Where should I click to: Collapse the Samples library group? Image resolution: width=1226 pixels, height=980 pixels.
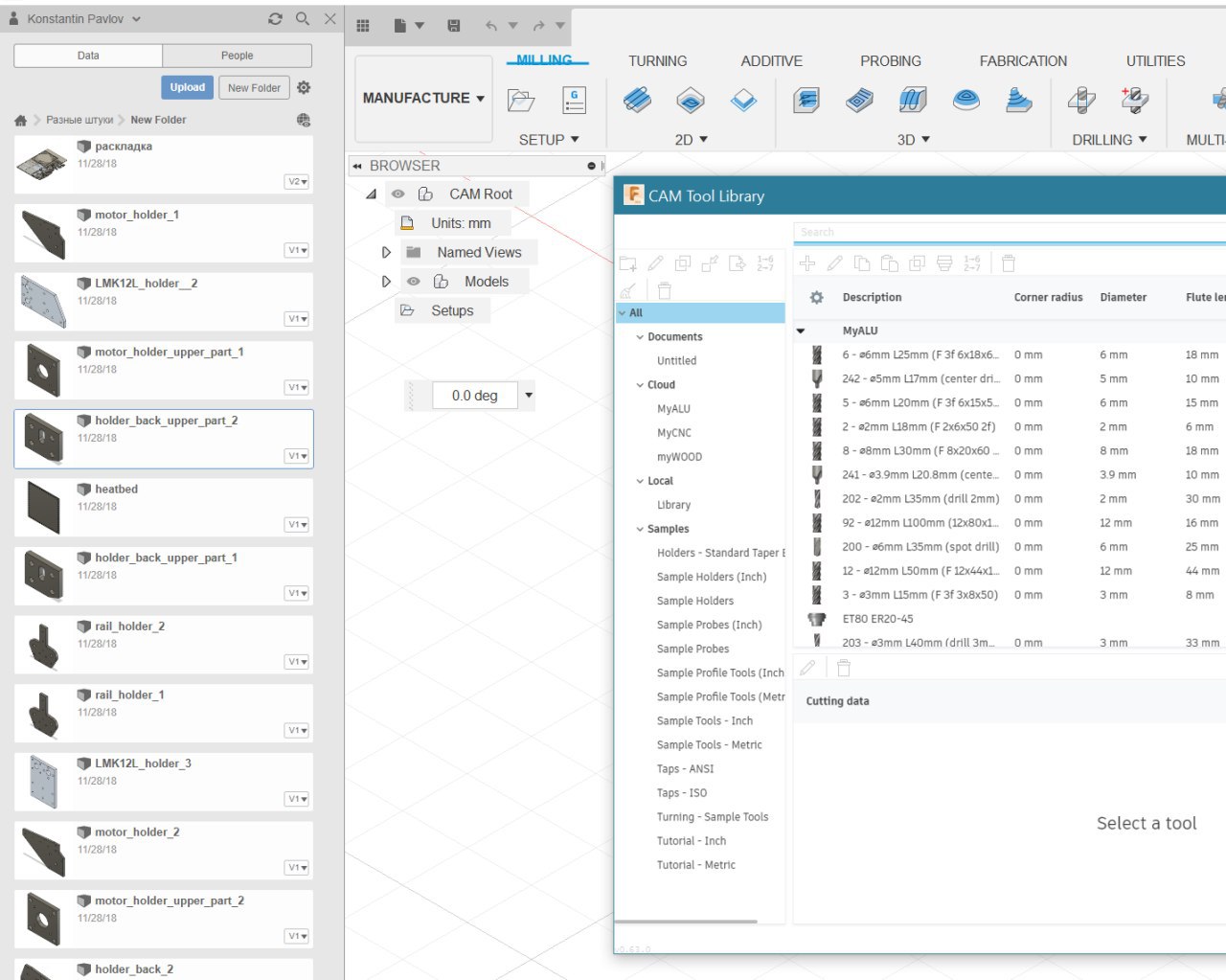click(x=640, y=529)
